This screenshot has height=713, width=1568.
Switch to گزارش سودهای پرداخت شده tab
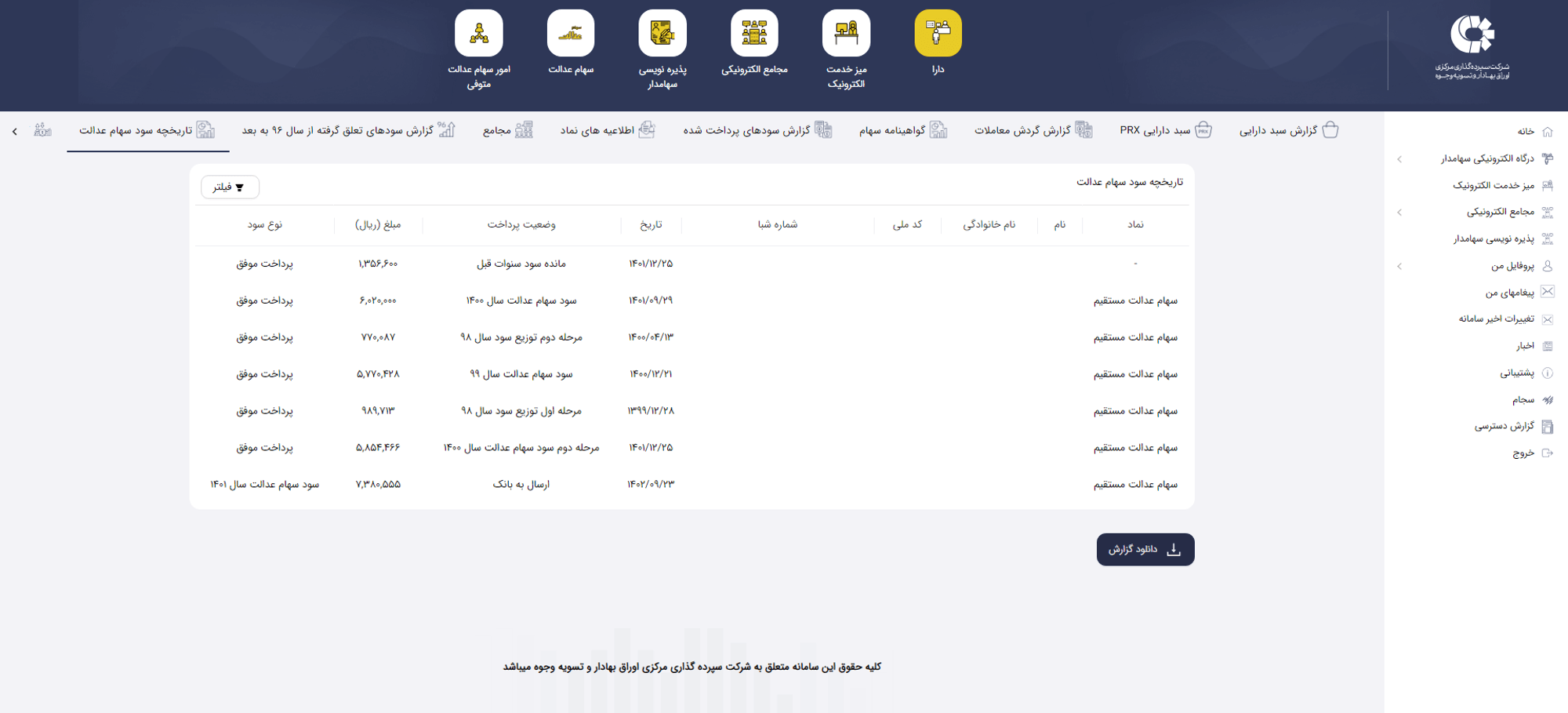757,130
